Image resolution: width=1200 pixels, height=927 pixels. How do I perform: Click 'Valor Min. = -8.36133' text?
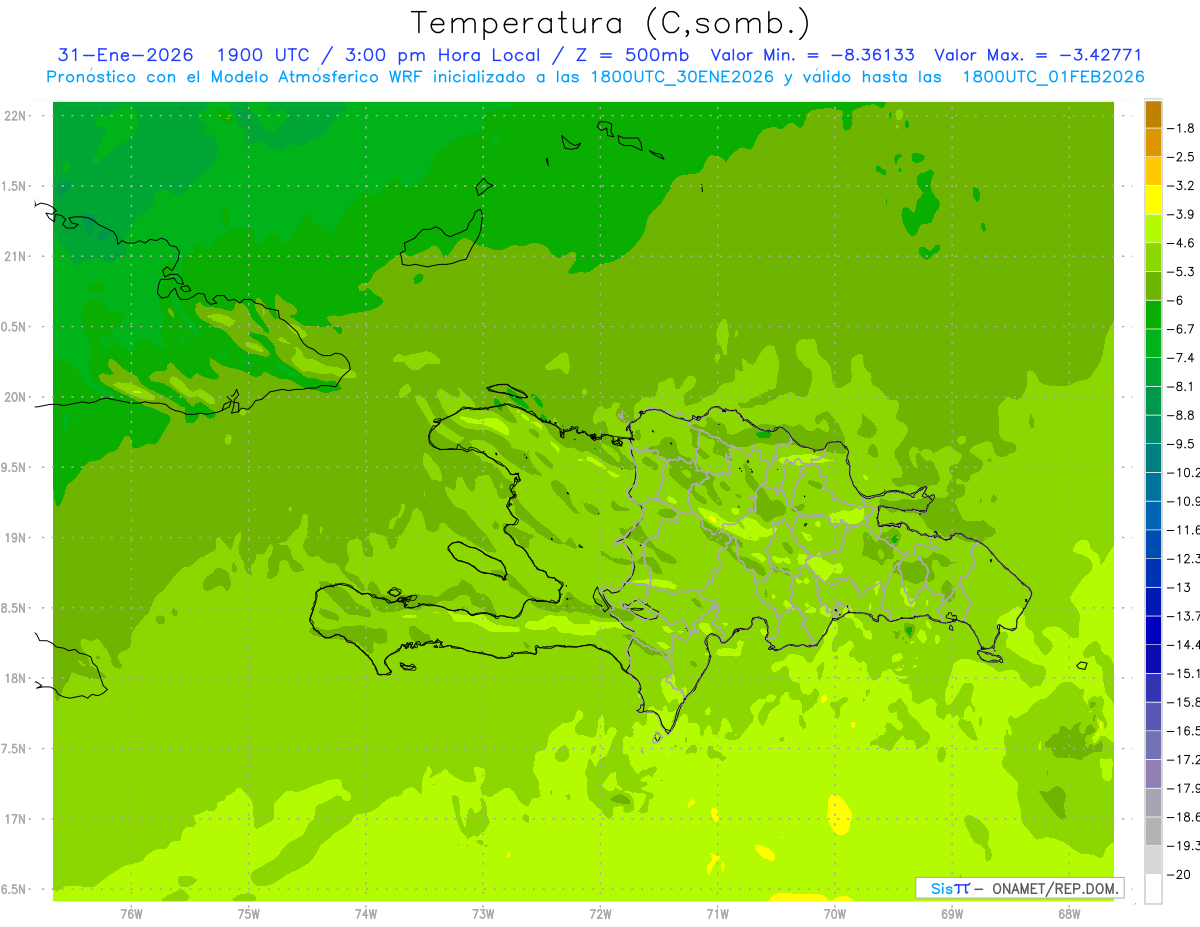pos(812,55)
